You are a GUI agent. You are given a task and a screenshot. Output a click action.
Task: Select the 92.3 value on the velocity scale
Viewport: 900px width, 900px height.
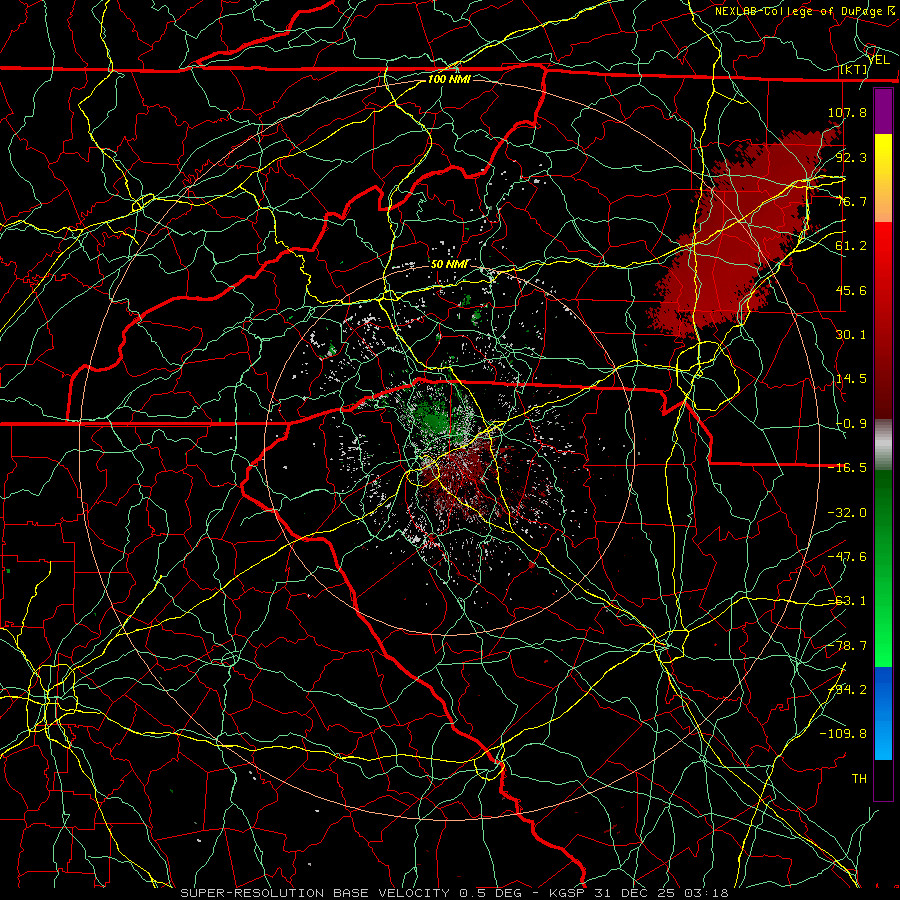tap(851, 157)
